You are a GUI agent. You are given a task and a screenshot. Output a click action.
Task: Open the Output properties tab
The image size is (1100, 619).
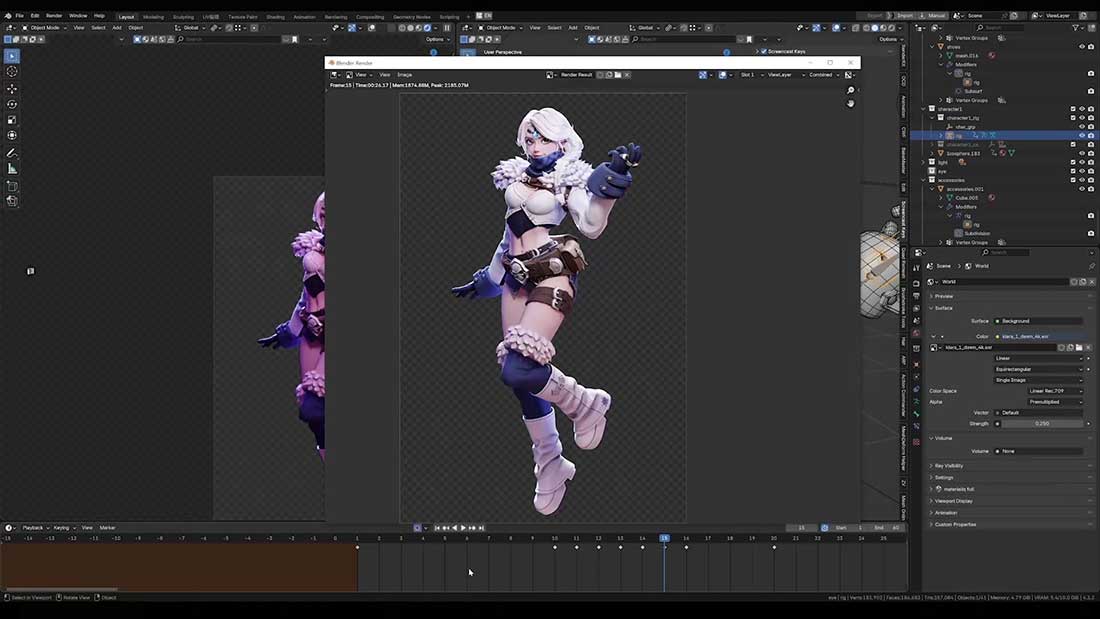[x=916, y=296]
